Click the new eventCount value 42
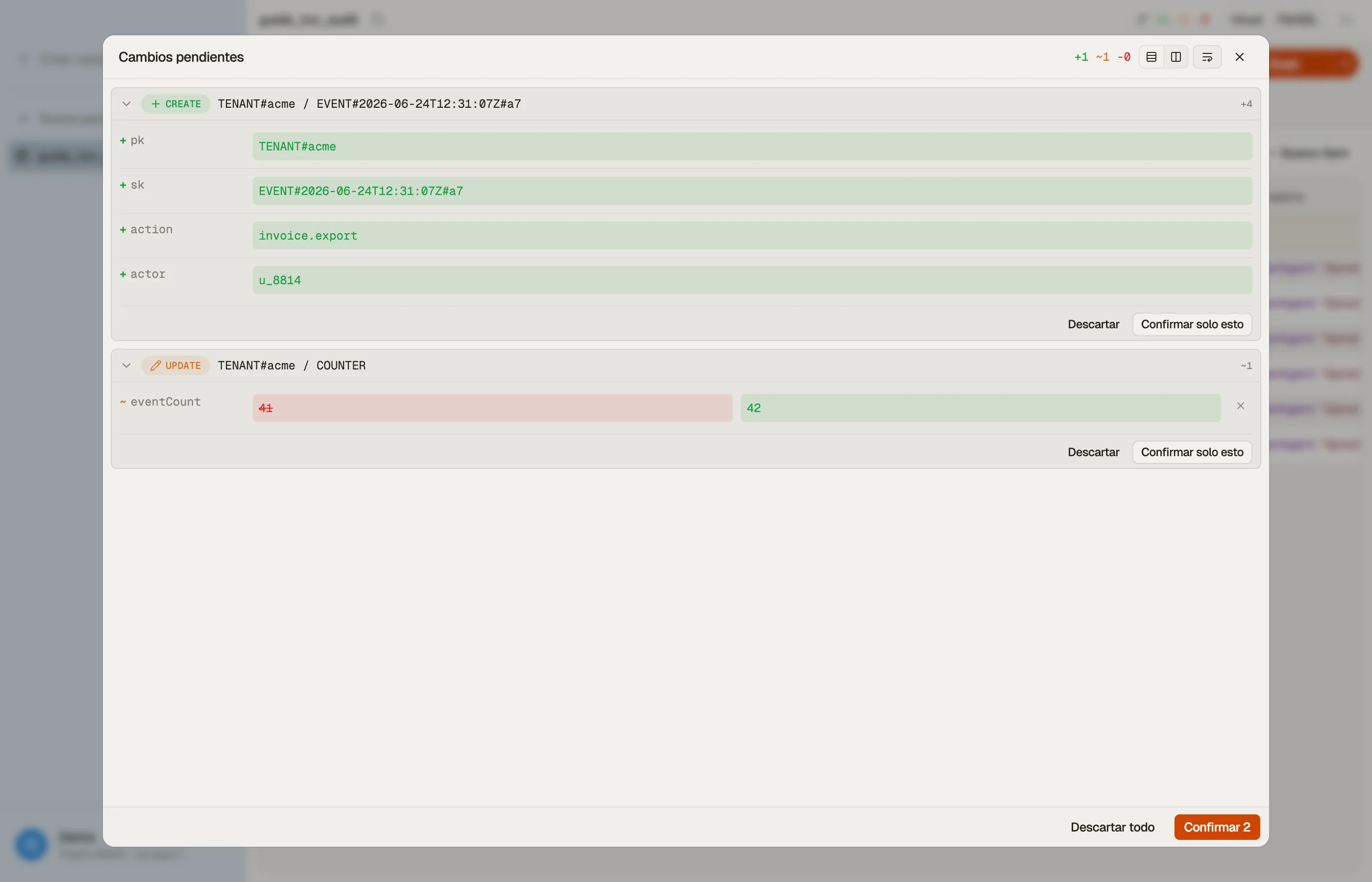Viewport: 1372px width, 882px height. [x=980, y=408]
